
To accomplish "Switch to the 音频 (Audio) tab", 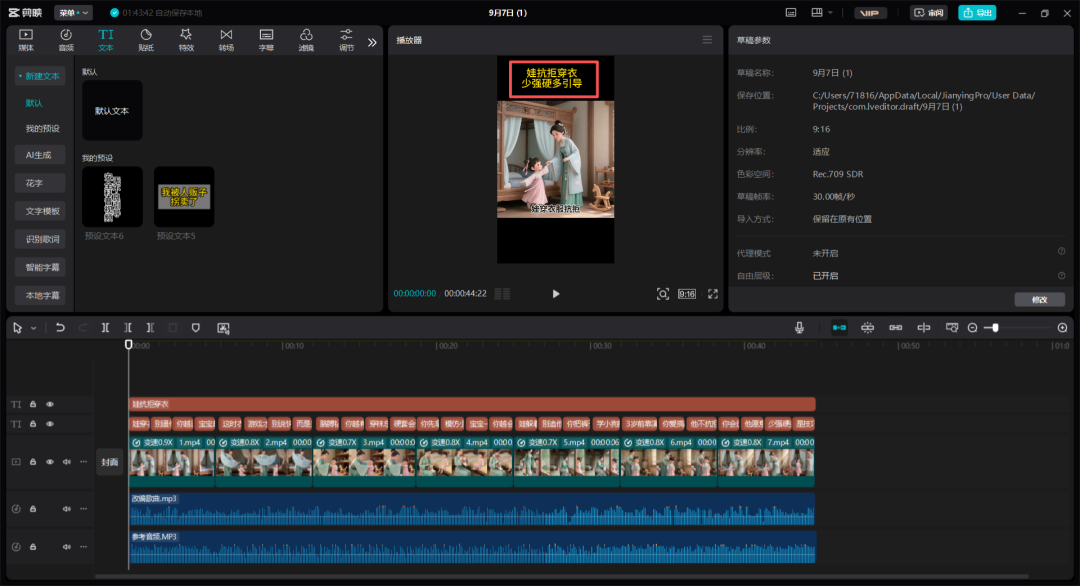I will click(x=66, y=39).
